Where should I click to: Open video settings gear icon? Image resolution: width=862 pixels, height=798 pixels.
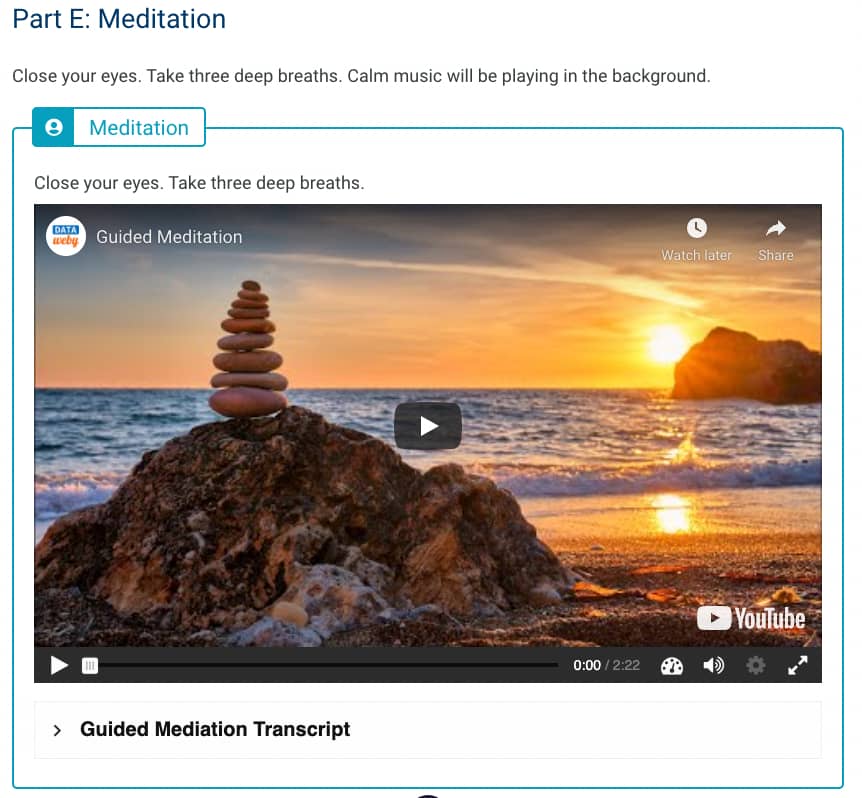pos(756,666)
